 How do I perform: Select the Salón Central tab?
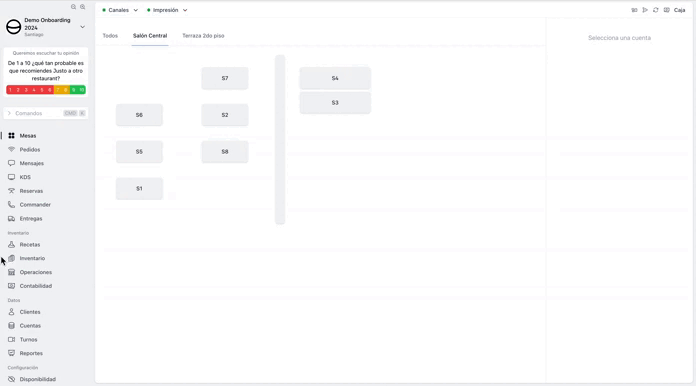(150, 36)
